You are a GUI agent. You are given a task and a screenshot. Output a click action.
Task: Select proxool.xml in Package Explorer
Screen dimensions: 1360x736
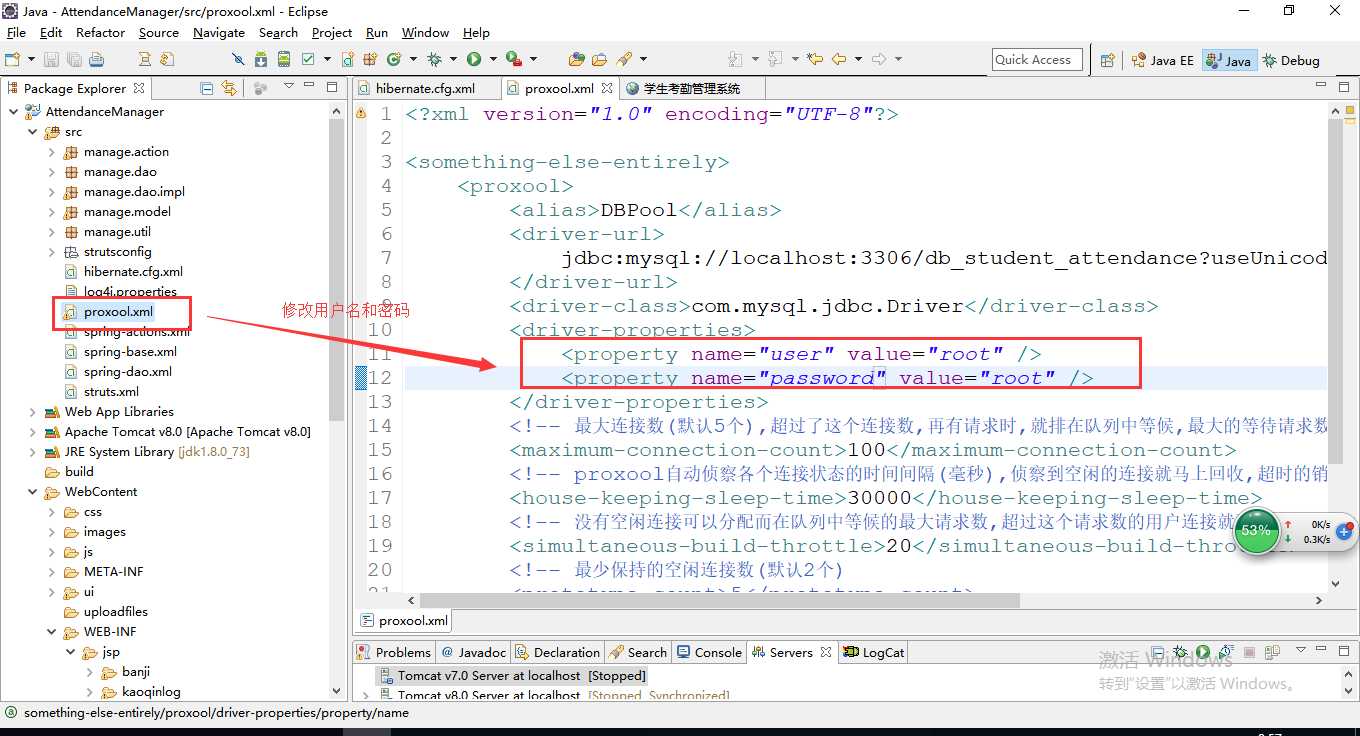(118, 312)
